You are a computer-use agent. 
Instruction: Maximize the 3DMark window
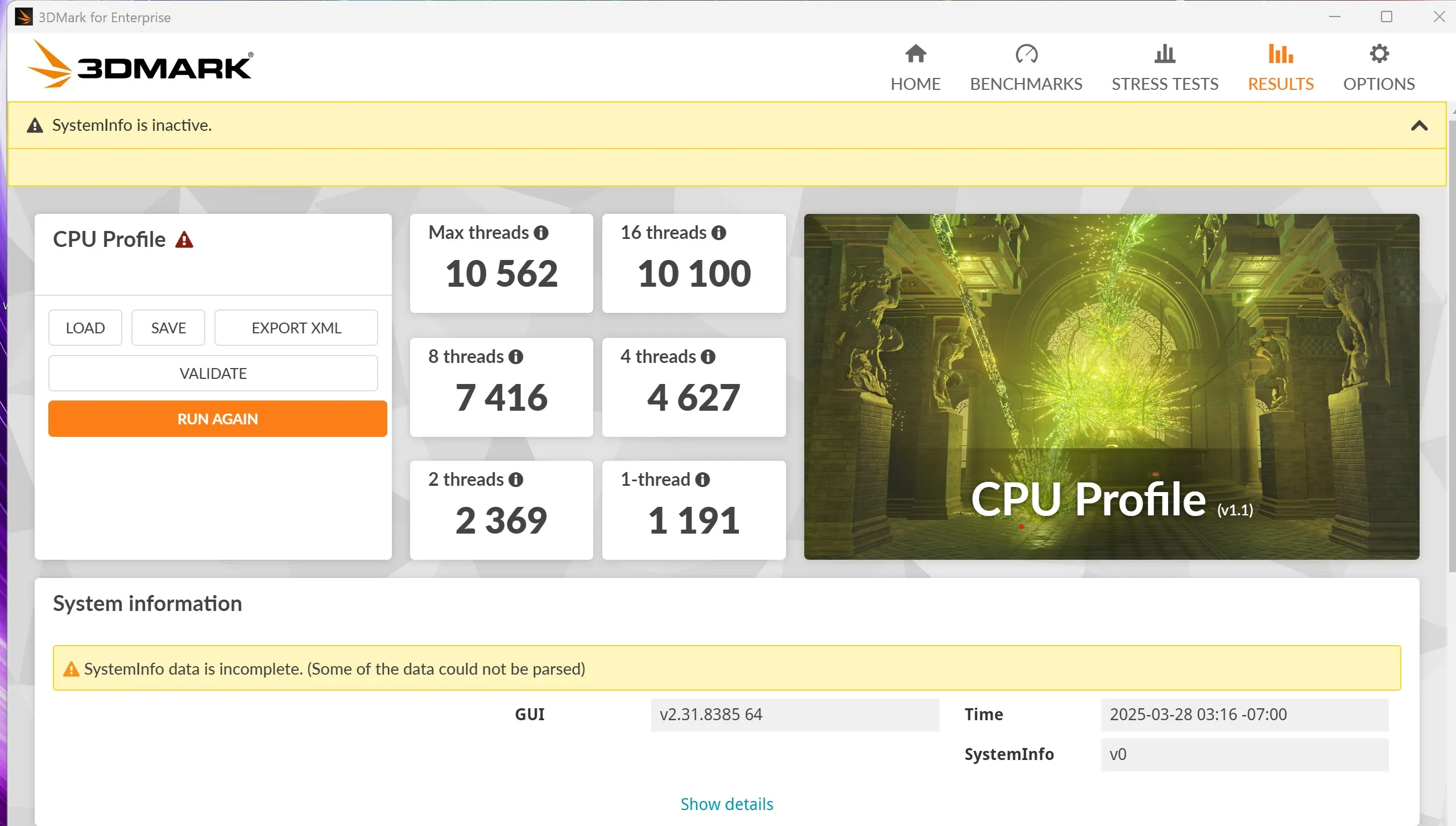pyautogui.click(x=1387, y=17)
